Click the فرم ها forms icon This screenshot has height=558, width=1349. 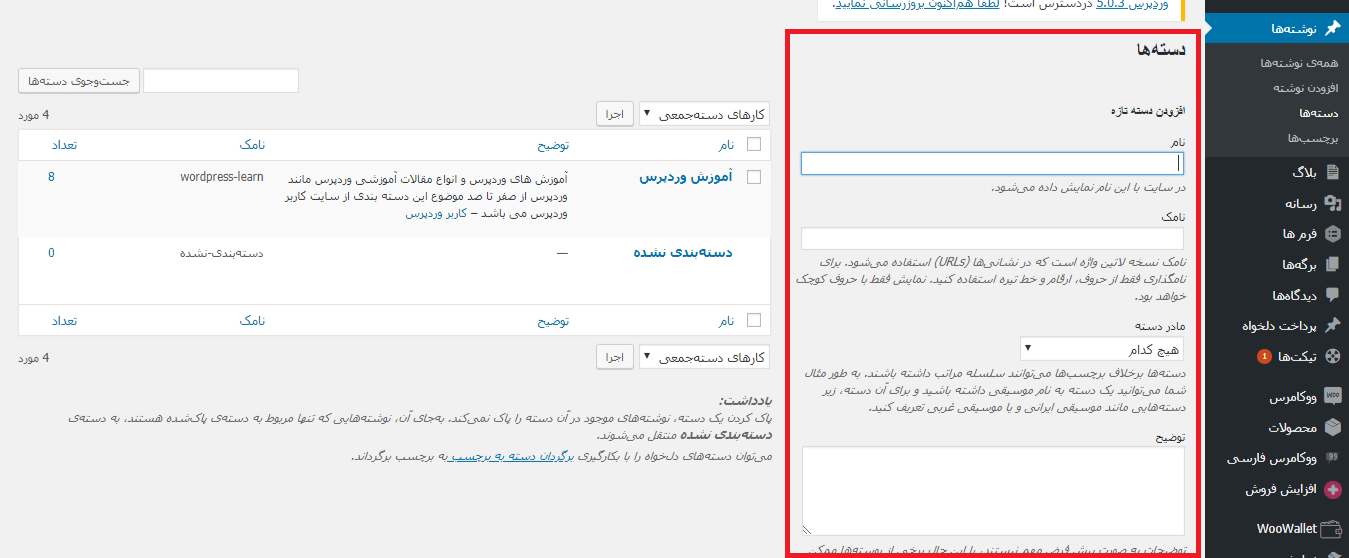(1332, 234)
